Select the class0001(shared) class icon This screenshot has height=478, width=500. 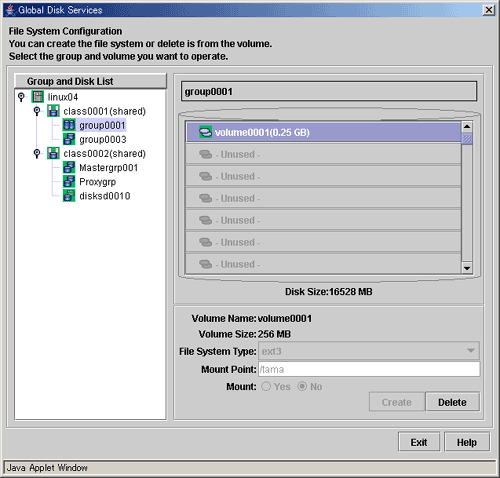click(x=53, y=111)
